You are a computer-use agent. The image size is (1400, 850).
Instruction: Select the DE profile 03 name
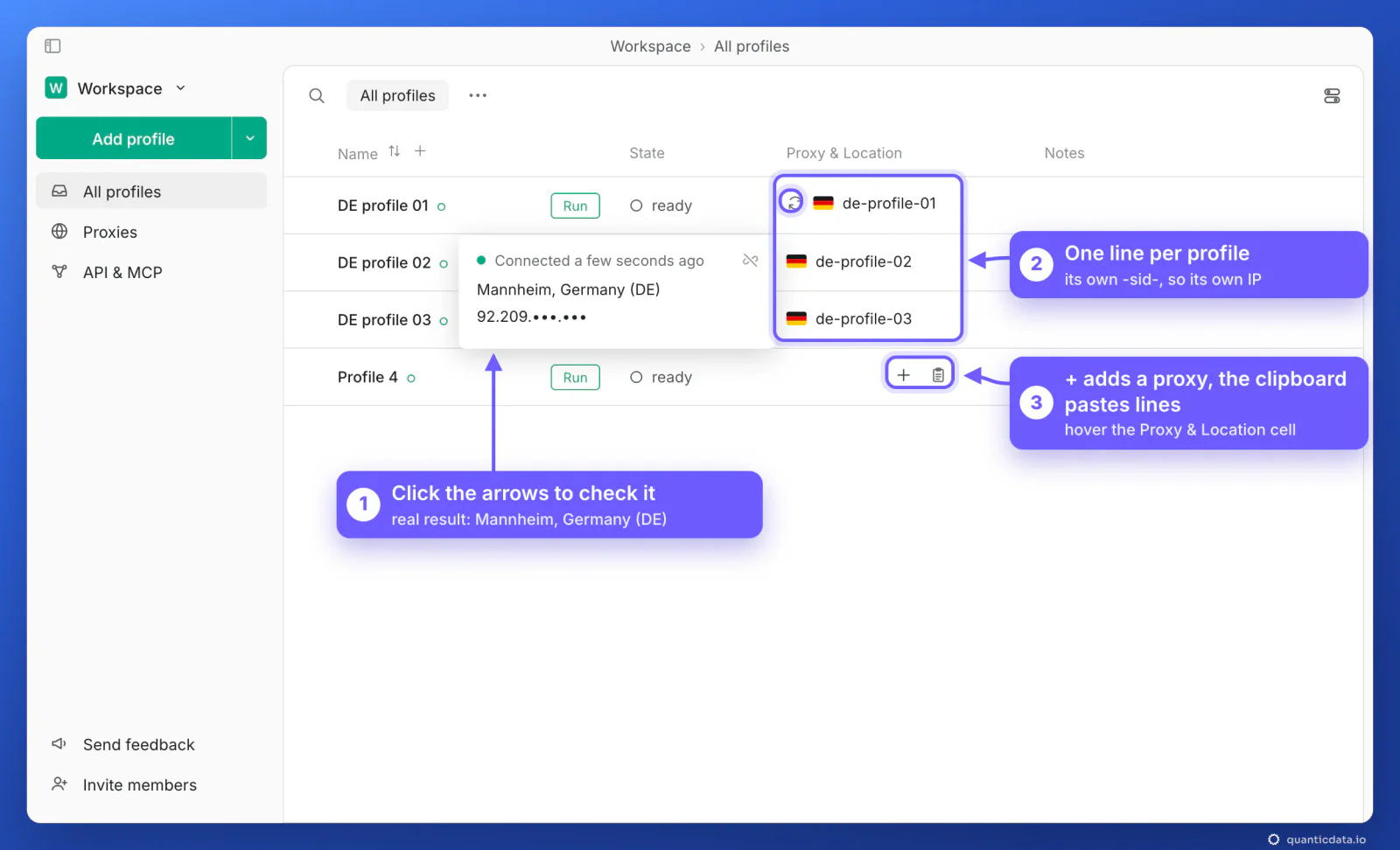(384, 320)
